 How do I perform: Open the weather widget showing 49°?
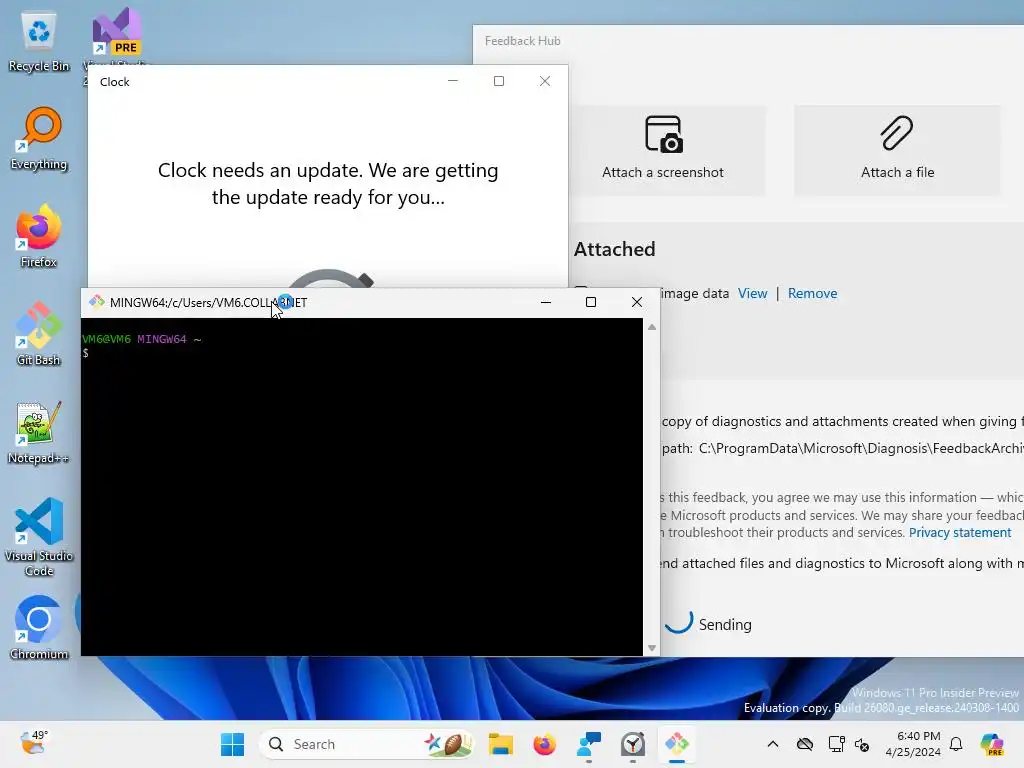(x=33, y=743)
